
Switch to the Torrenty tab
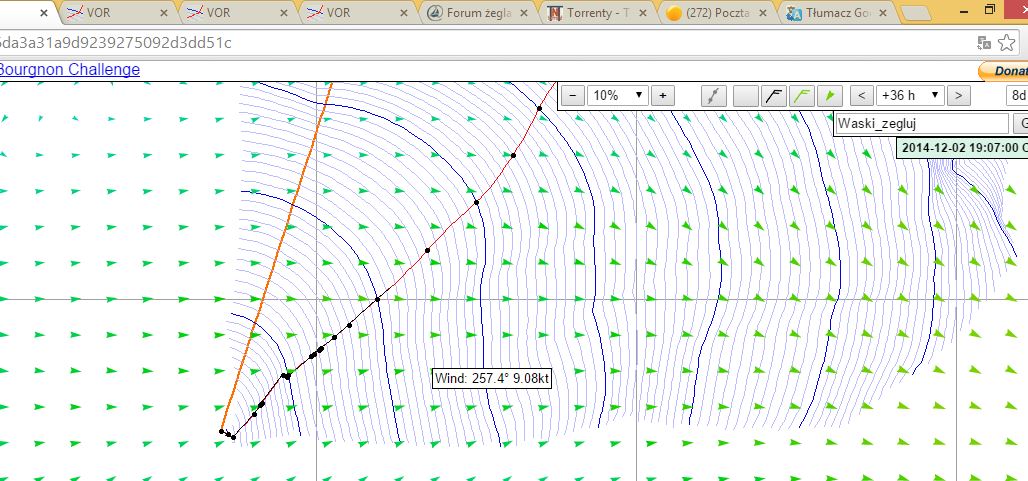click(598, 12)
